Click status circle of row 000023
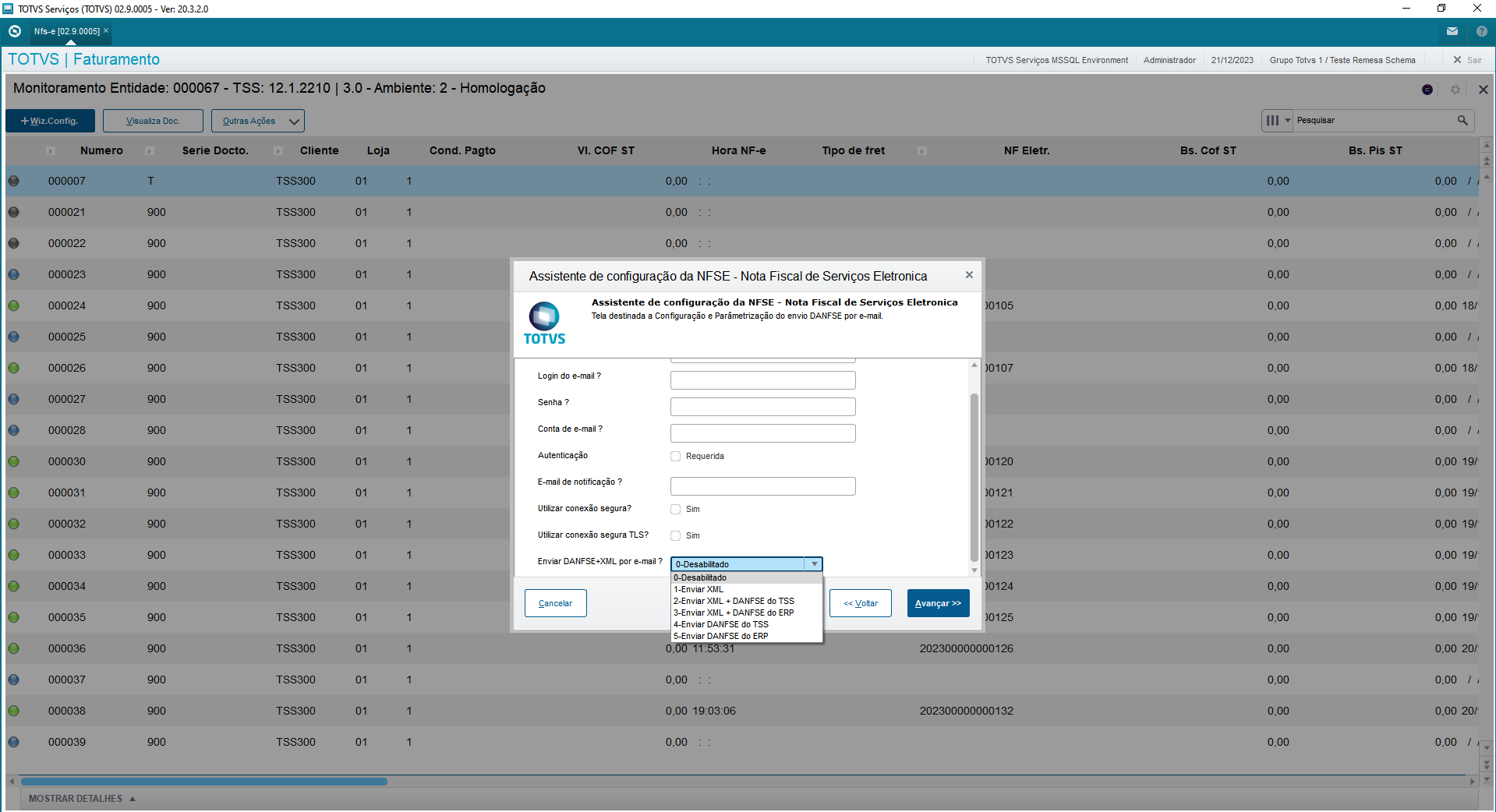The height and width of the screenshot is (812, 1496). point(13,274)
